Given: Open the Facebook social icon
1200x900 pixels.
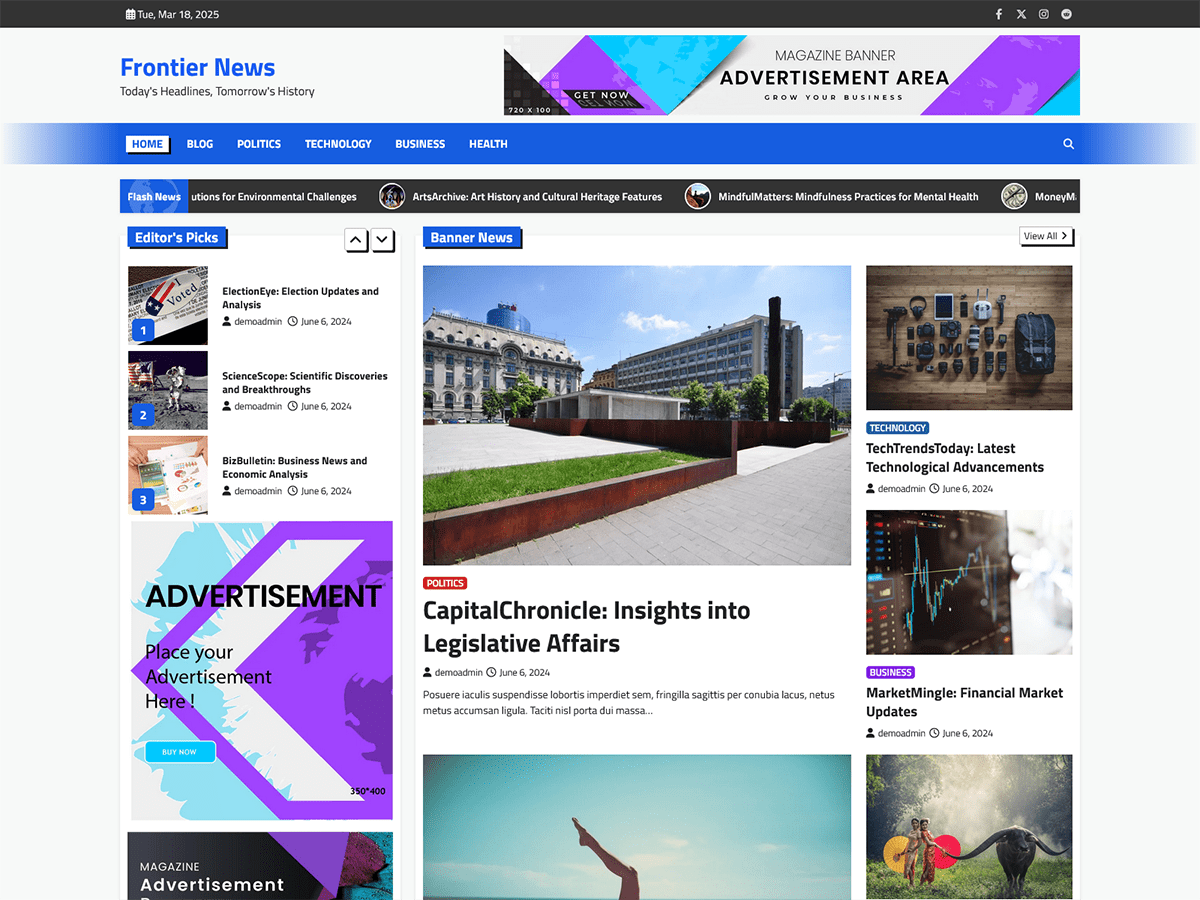Looking at the screenshot, I should [x=998, y=14].
